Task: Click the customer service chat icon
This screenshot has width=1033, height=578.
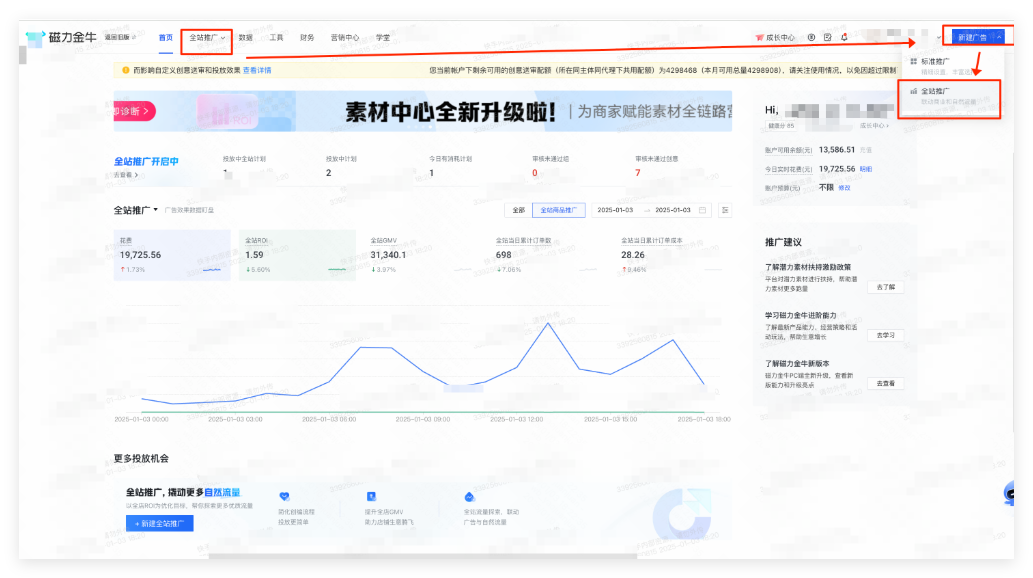Action: coord(1009,493)
